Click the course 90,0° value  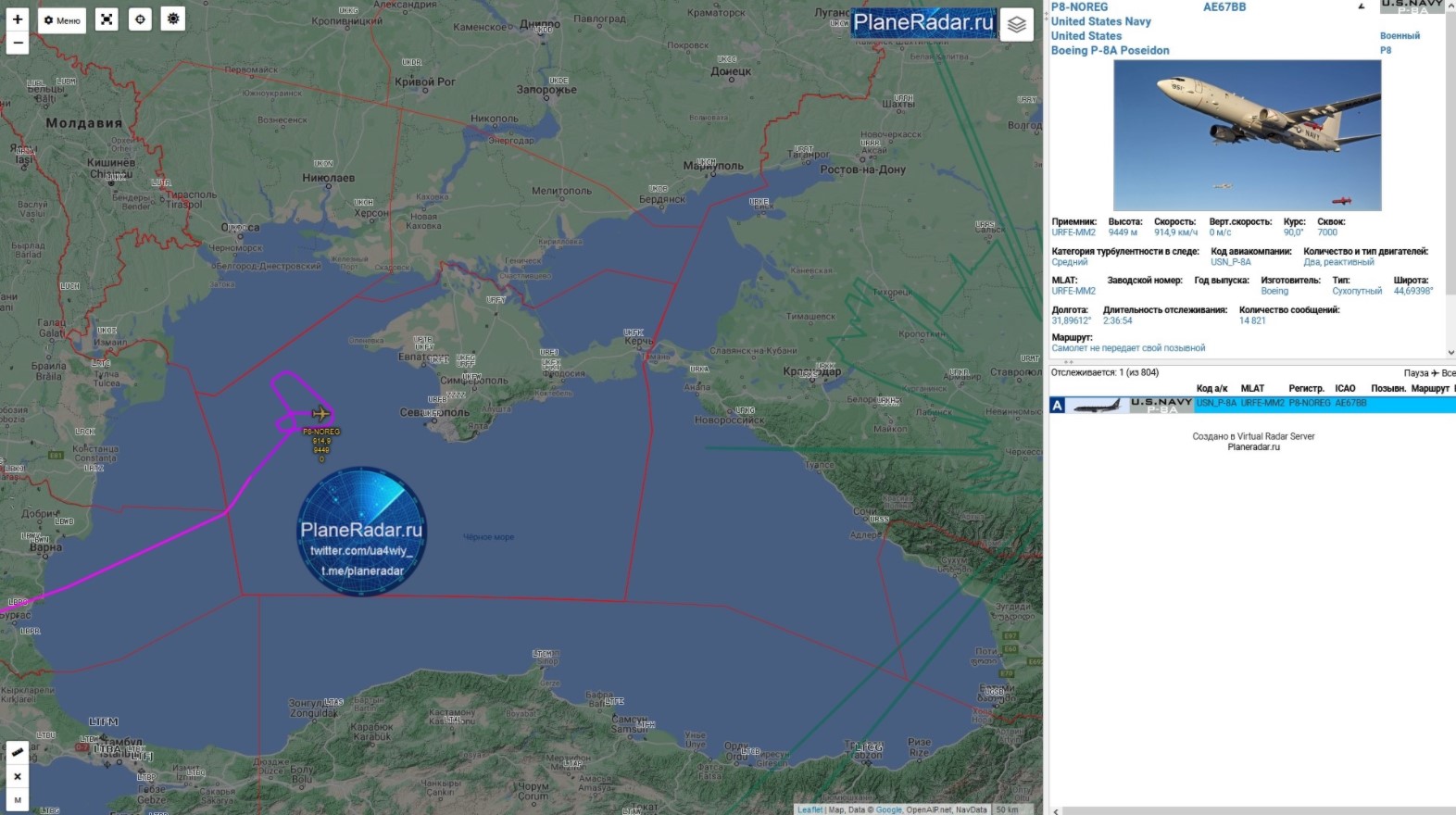[1293, 232]
